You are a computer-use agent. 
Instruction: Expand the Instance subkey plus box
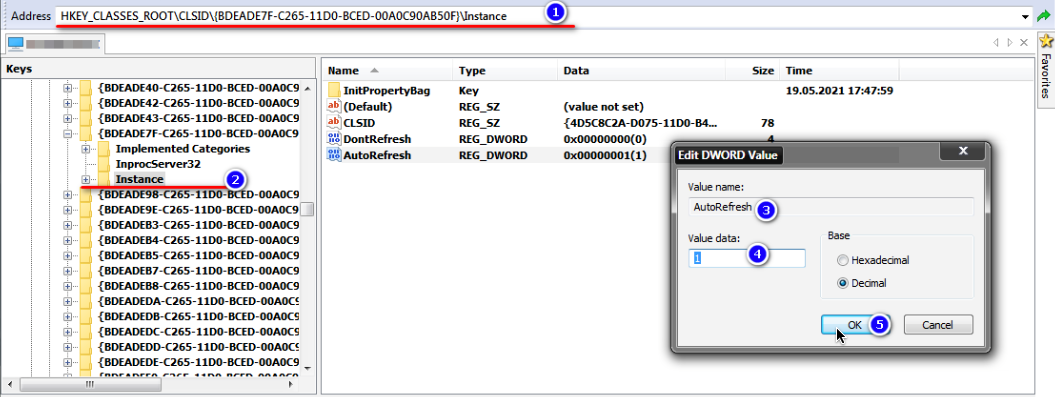[85, 179]
